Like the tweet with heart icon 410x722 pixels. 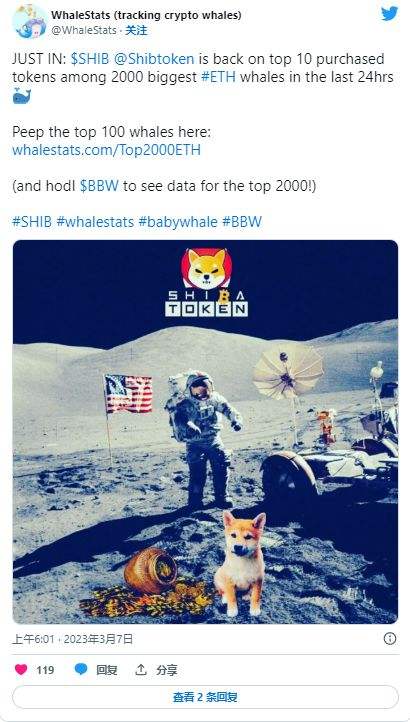21,670
